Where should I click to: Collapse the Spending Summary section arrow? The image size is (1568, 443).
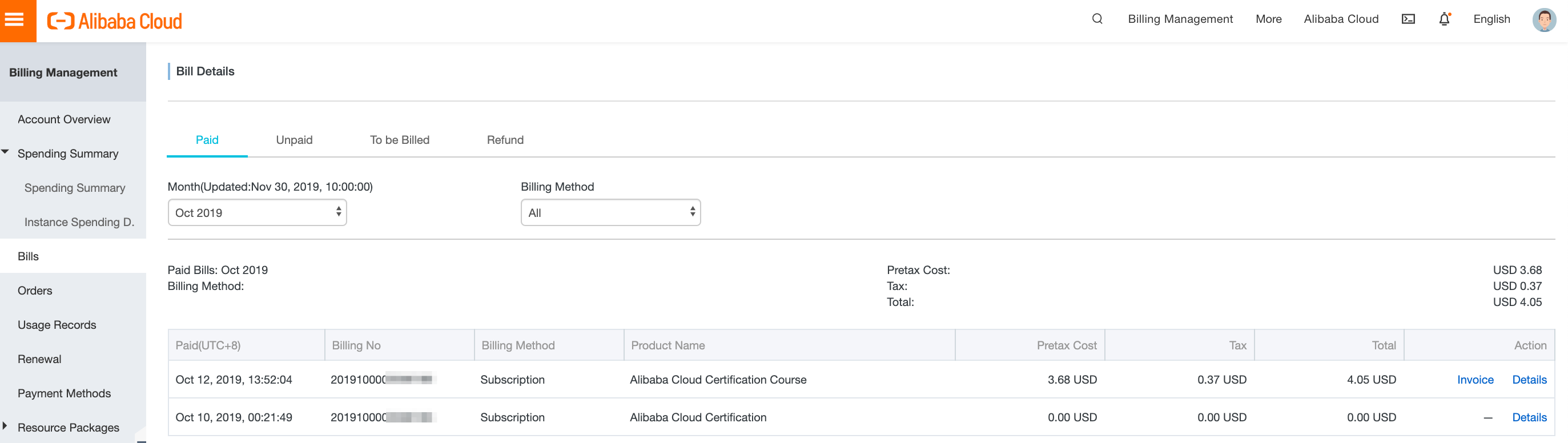click(6, 152)
